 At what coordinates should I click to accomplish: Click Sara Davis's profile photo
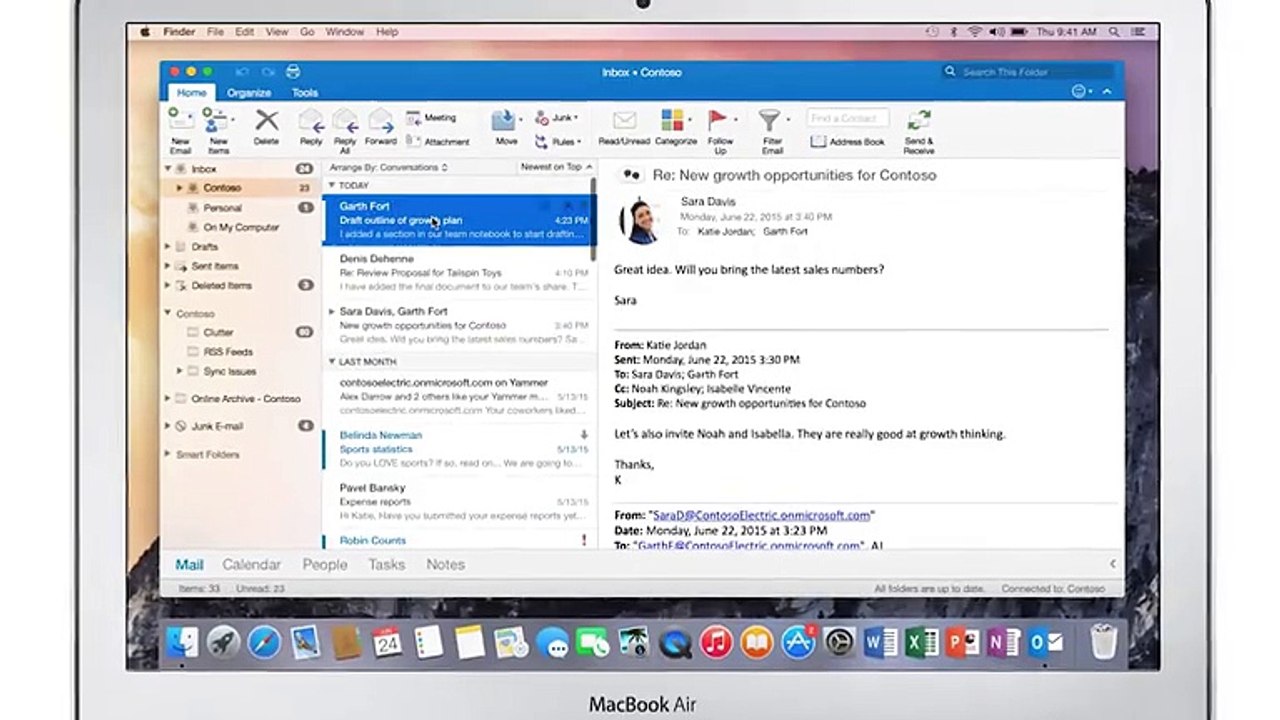click(x=640, y=220)
